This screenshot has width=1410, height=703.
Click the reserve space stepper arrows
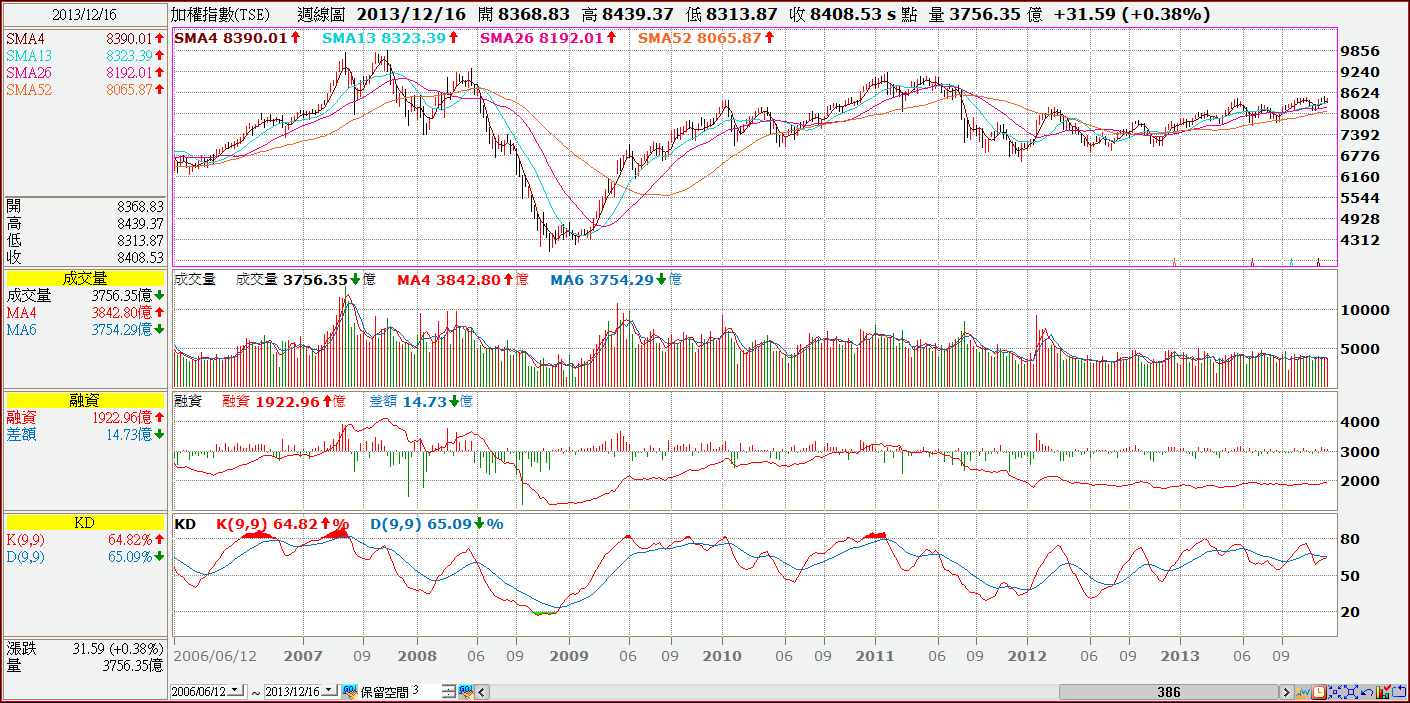448,692
